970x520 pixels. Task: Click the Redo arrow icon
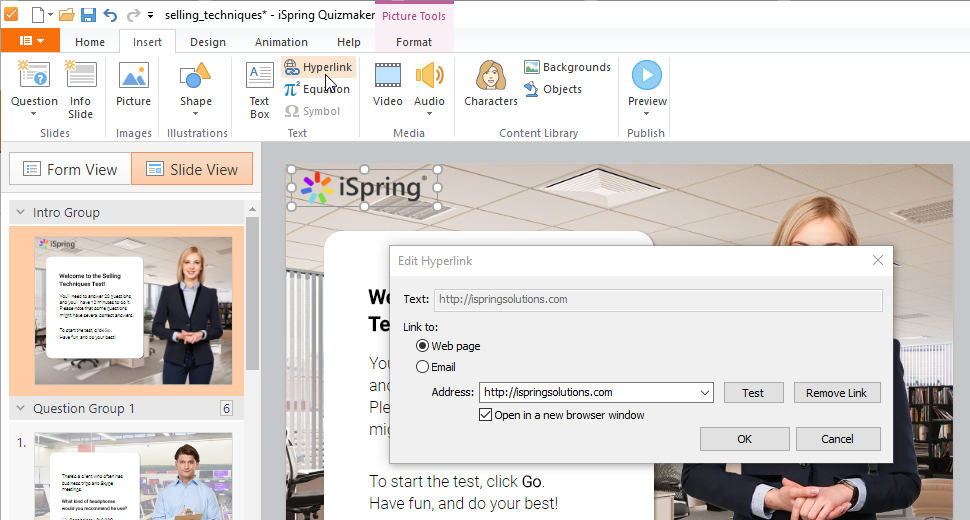tap(133, 15)
